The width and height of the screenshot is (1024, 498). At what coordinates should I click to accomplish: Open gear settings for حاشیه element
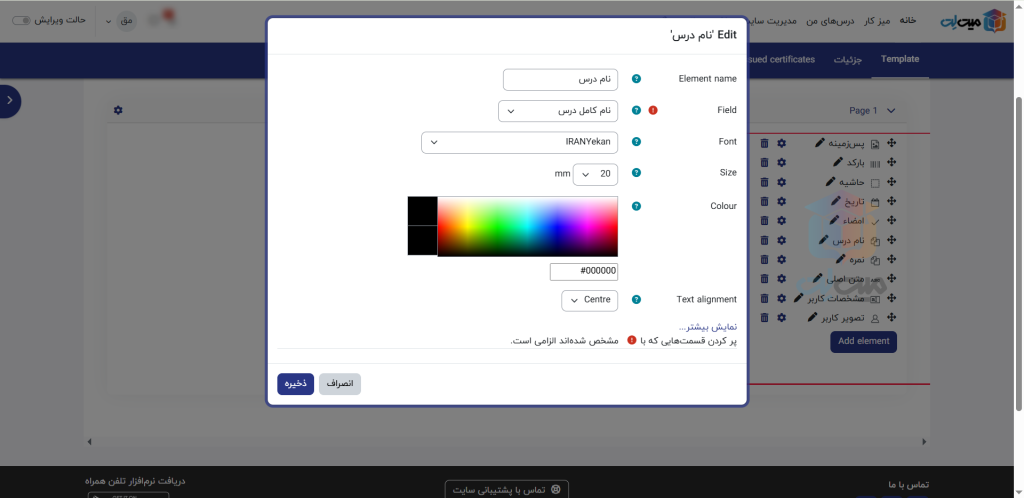pos(781,182)
